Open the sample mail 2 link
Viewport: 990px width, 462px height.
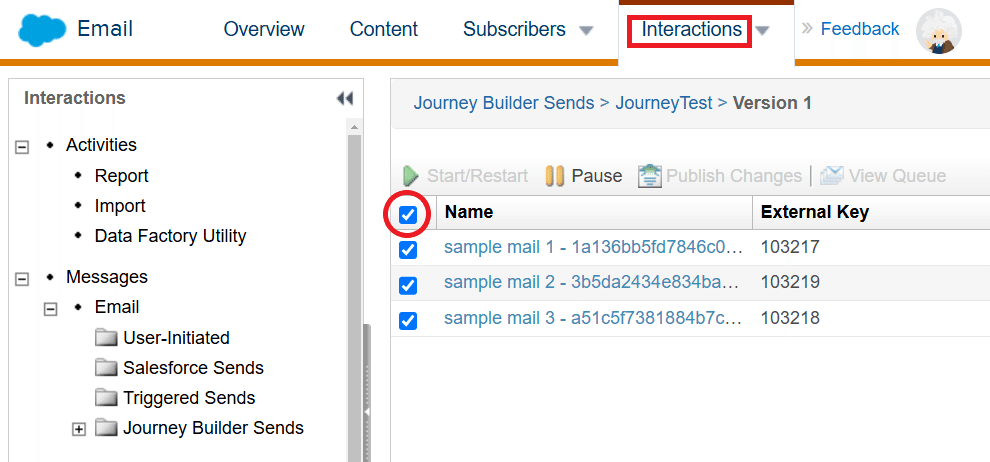(591, 282)
